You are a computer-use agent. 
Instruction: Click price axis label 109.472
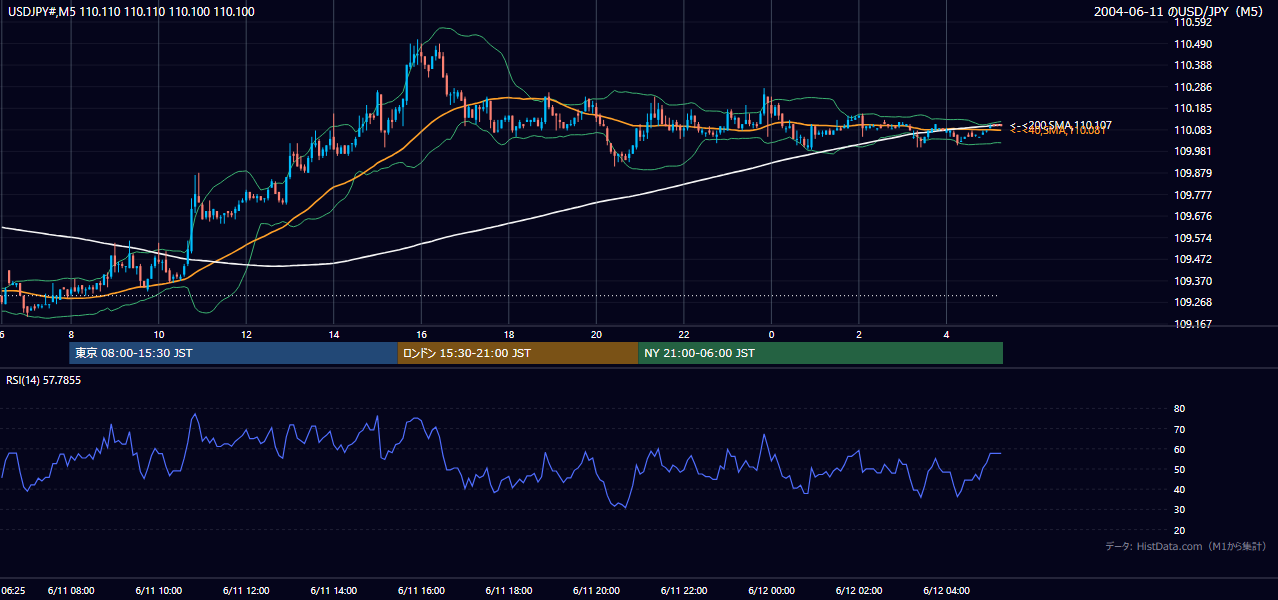1192,259
